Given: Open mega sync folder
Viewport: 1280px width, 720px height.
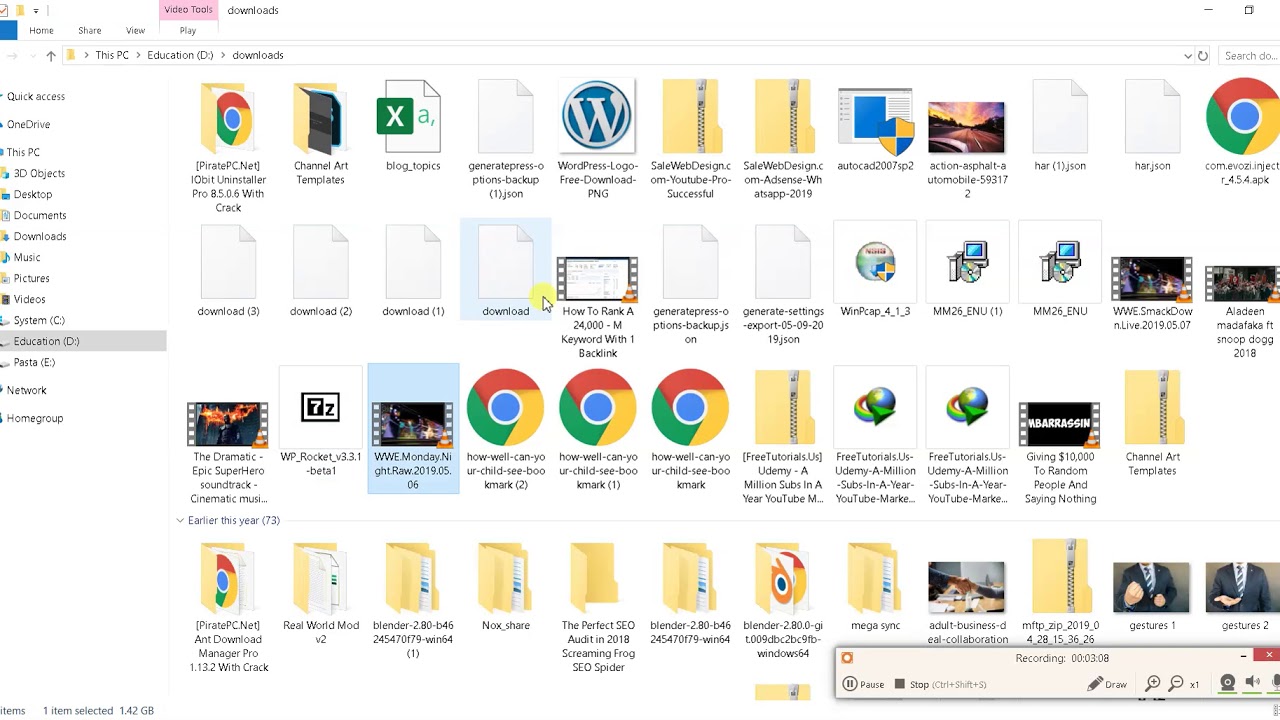Looking at the screenshot, I should tap(875, 586).
